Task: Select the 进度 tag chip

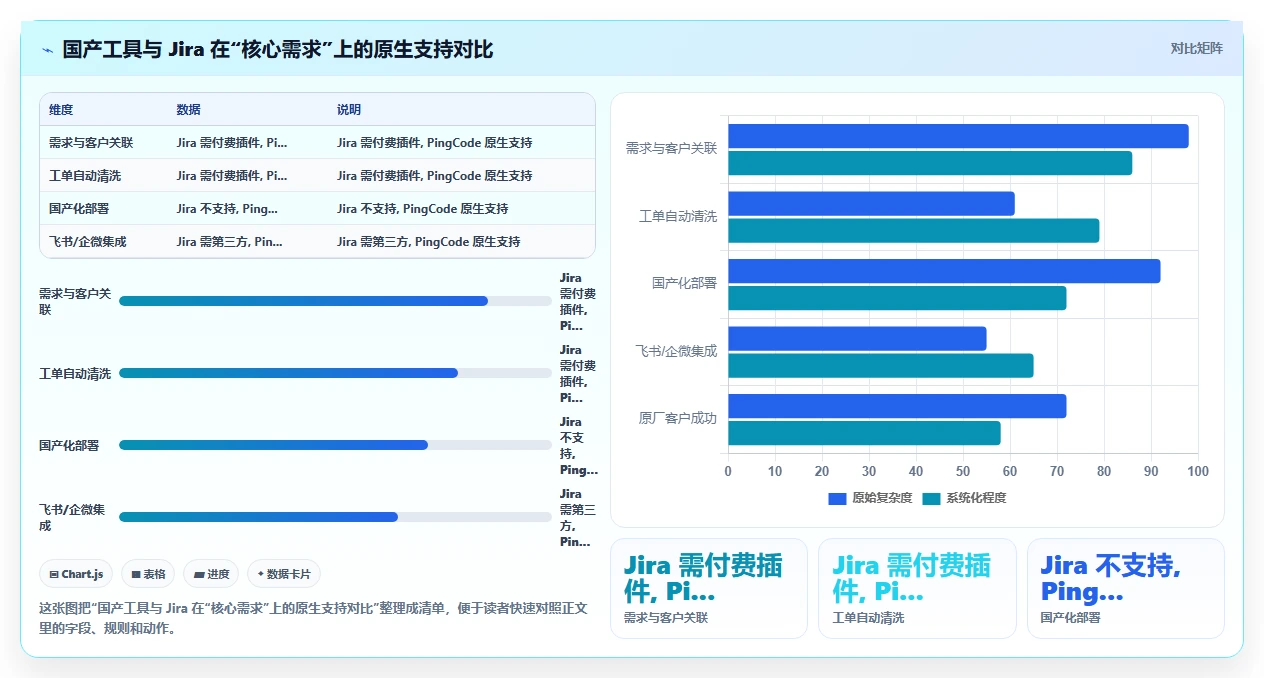Action: click(211, 574)
